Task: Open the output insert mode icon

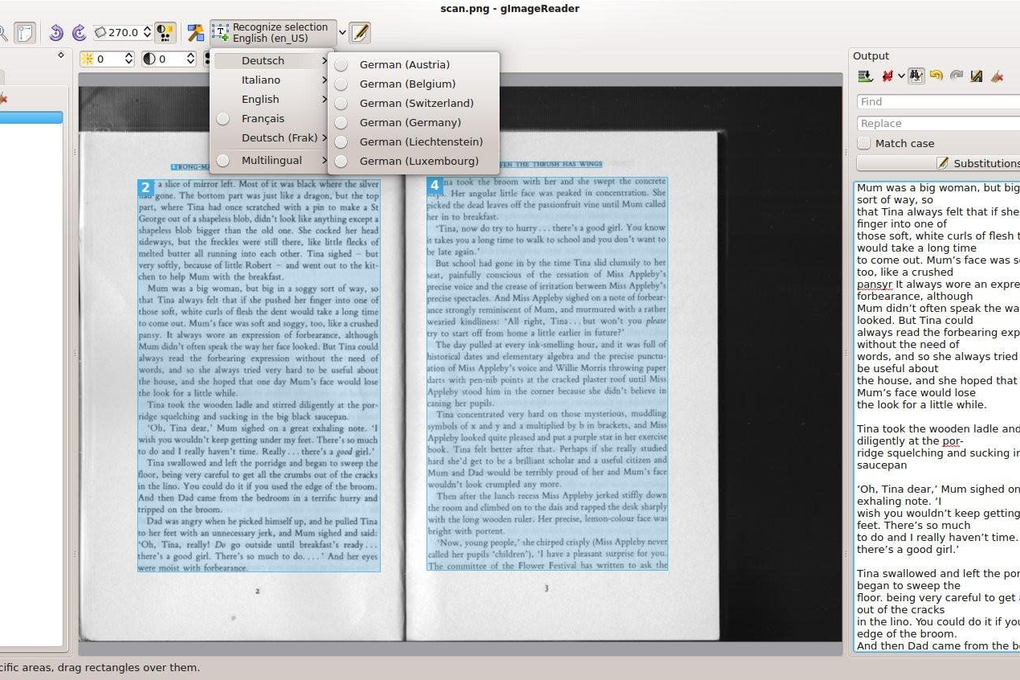Action: [865, 76]
